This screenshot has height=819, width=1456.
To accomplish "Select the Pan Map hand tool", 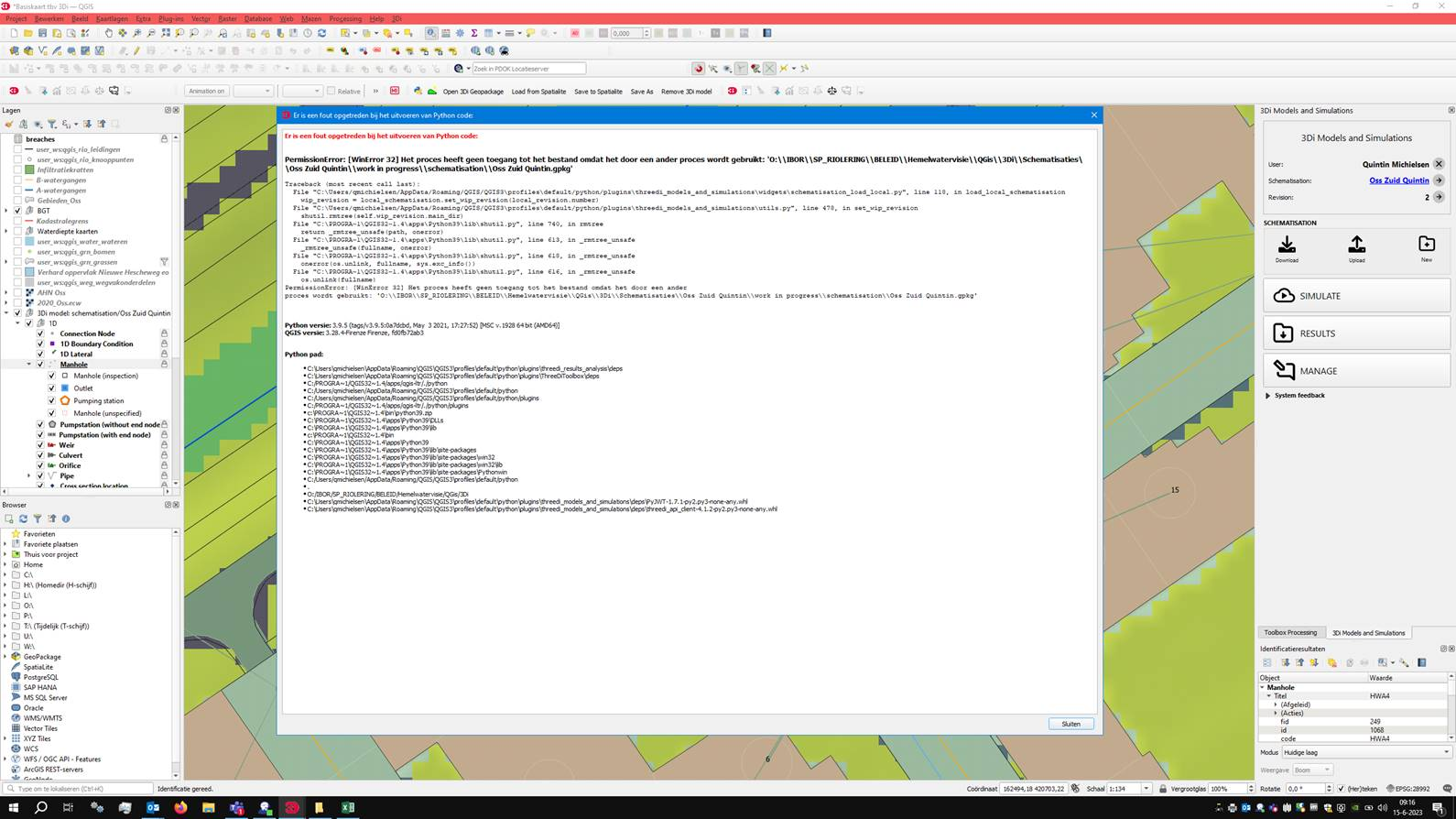I will pyautogui.click(x=108, y=33).
